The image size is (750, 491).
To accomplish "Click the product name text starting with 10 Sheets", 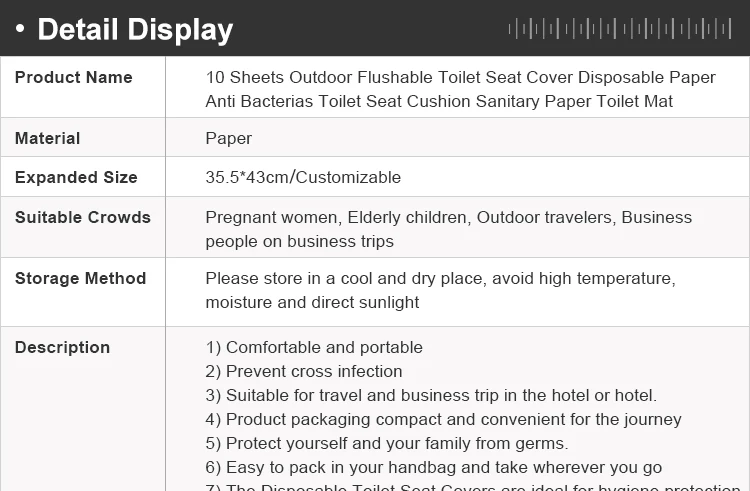I will click(x=460, y=89).
